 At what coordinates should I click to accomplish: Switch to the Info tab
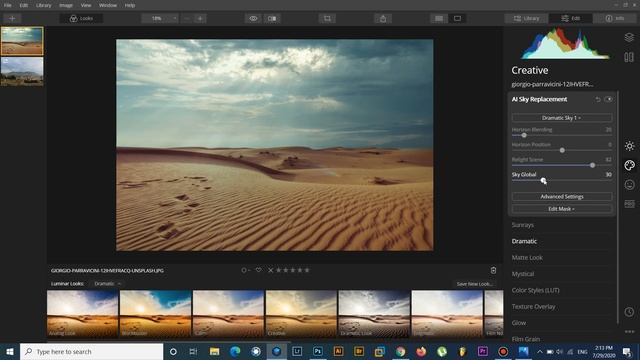(615, 18)
